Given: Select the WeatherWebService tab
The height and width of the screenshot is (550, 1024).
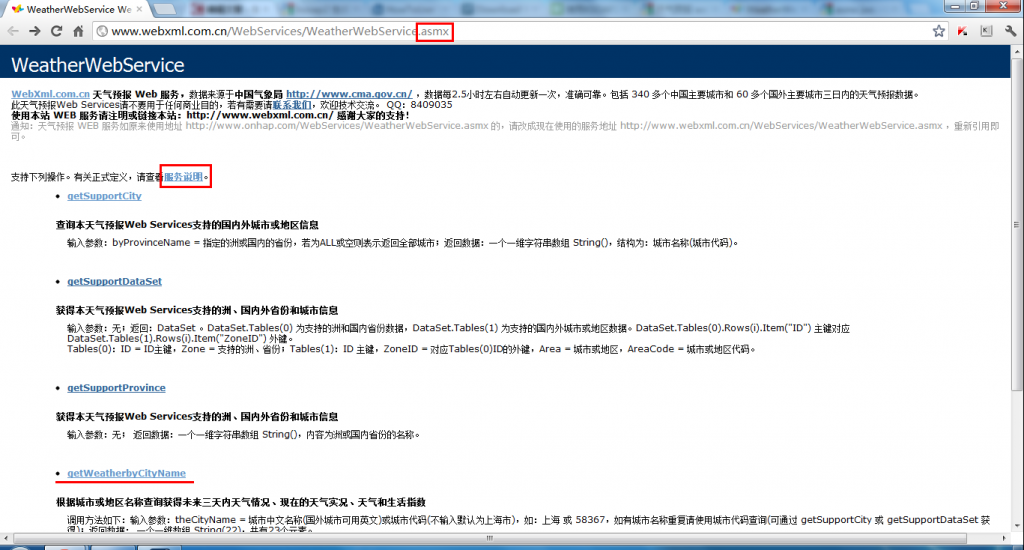Looking at the screenshot, I should coord(77,9).
